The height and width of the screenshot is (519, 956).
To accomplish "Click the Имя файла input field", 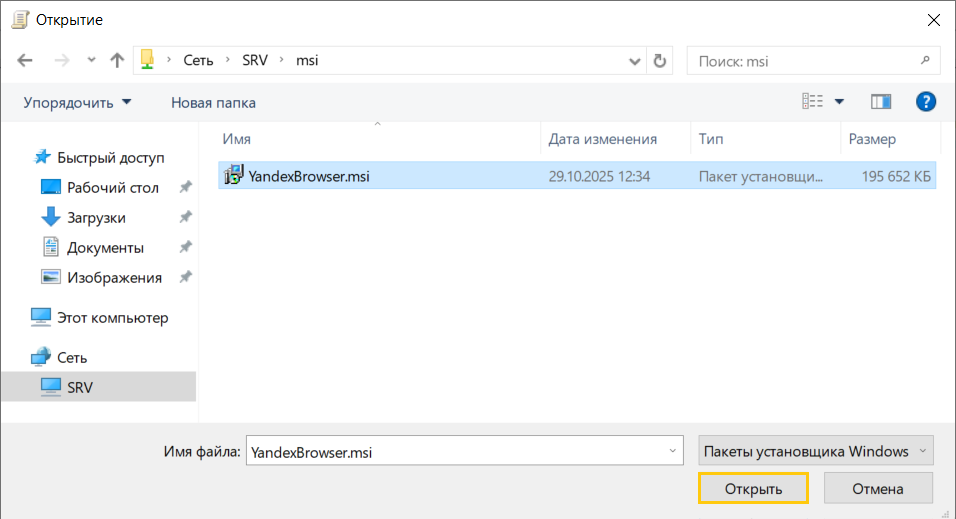I will pyautogui.click(x=465, y=451).
